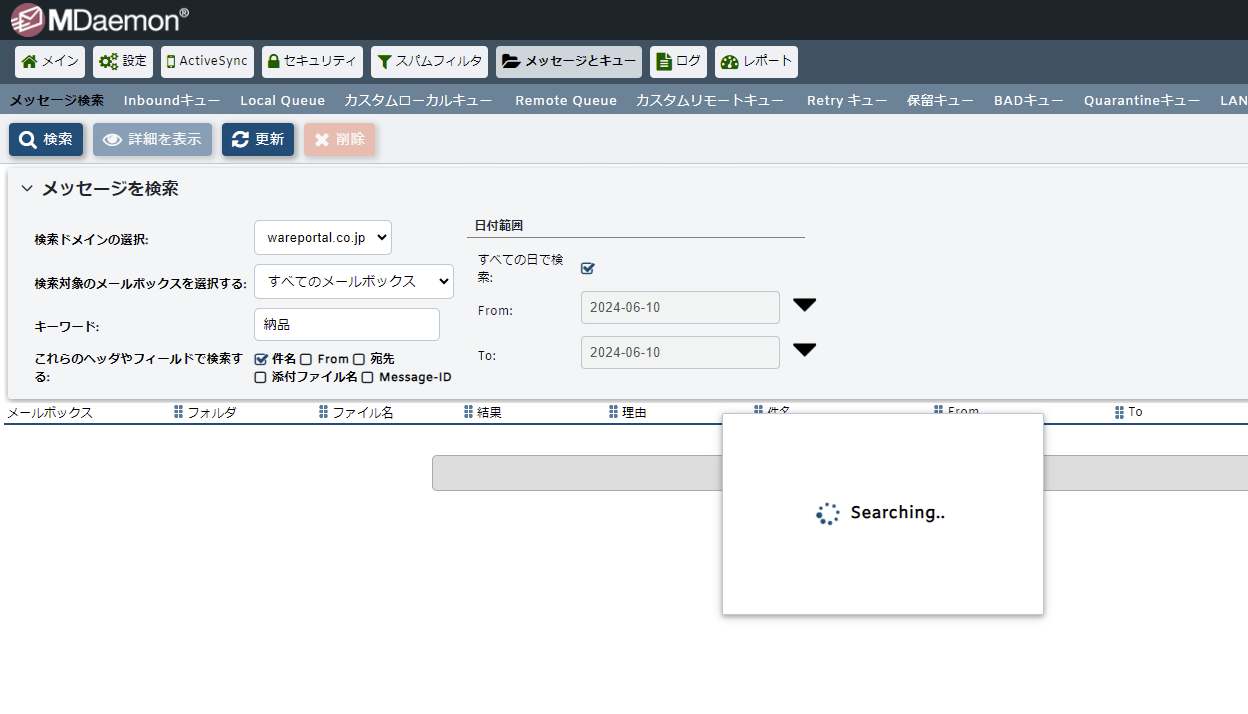Enable the 添付ファイル名 checkbox
1248x714 pixels.
tap(261, 378)
